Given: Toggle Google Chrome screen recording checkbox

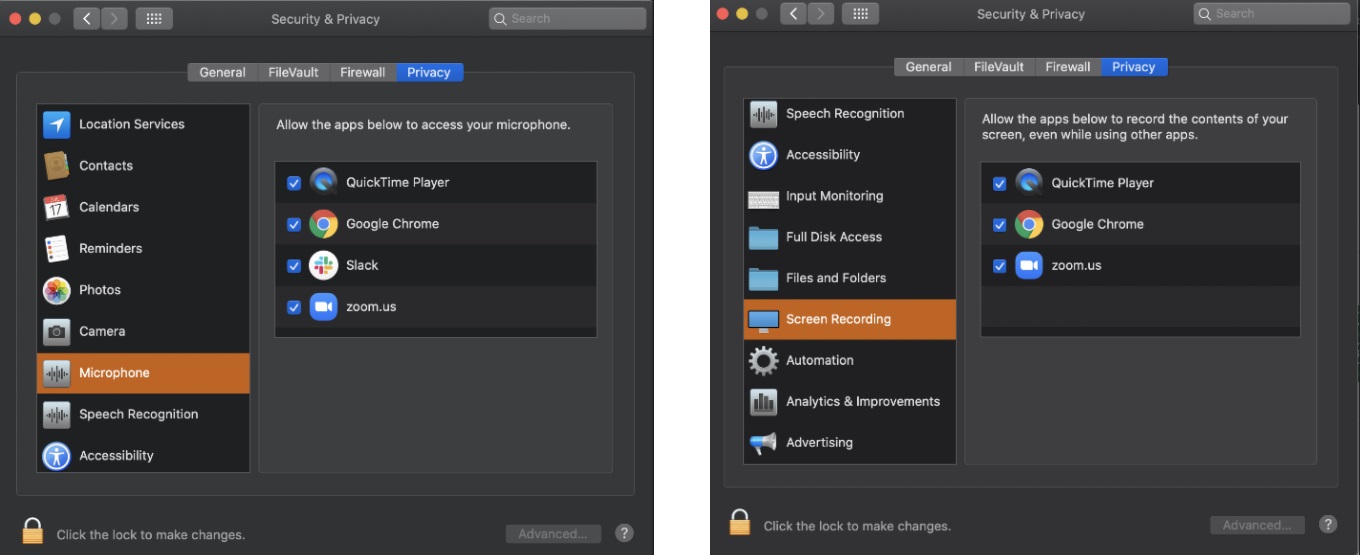Looking at the screenshot, I should pyautogui.click(x=999, y=225).
